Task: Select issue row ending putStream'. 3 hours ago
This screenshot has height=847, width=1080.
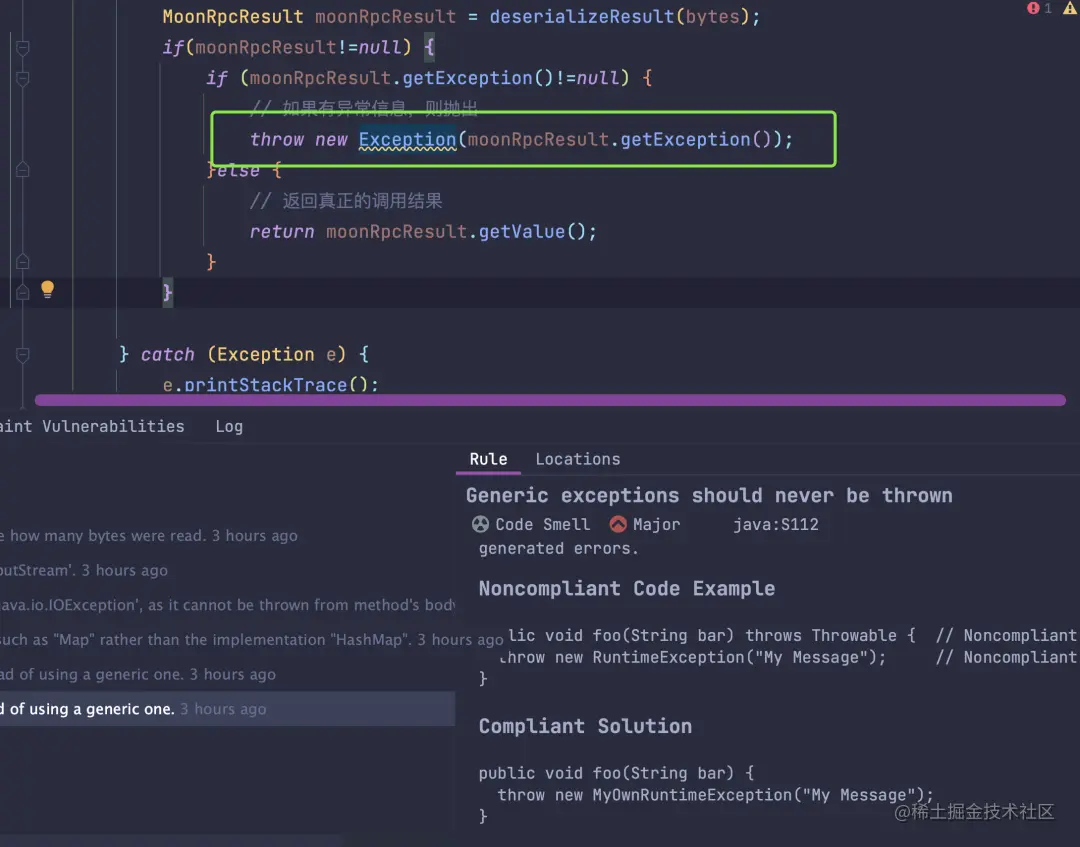Action: click(227, 570)
